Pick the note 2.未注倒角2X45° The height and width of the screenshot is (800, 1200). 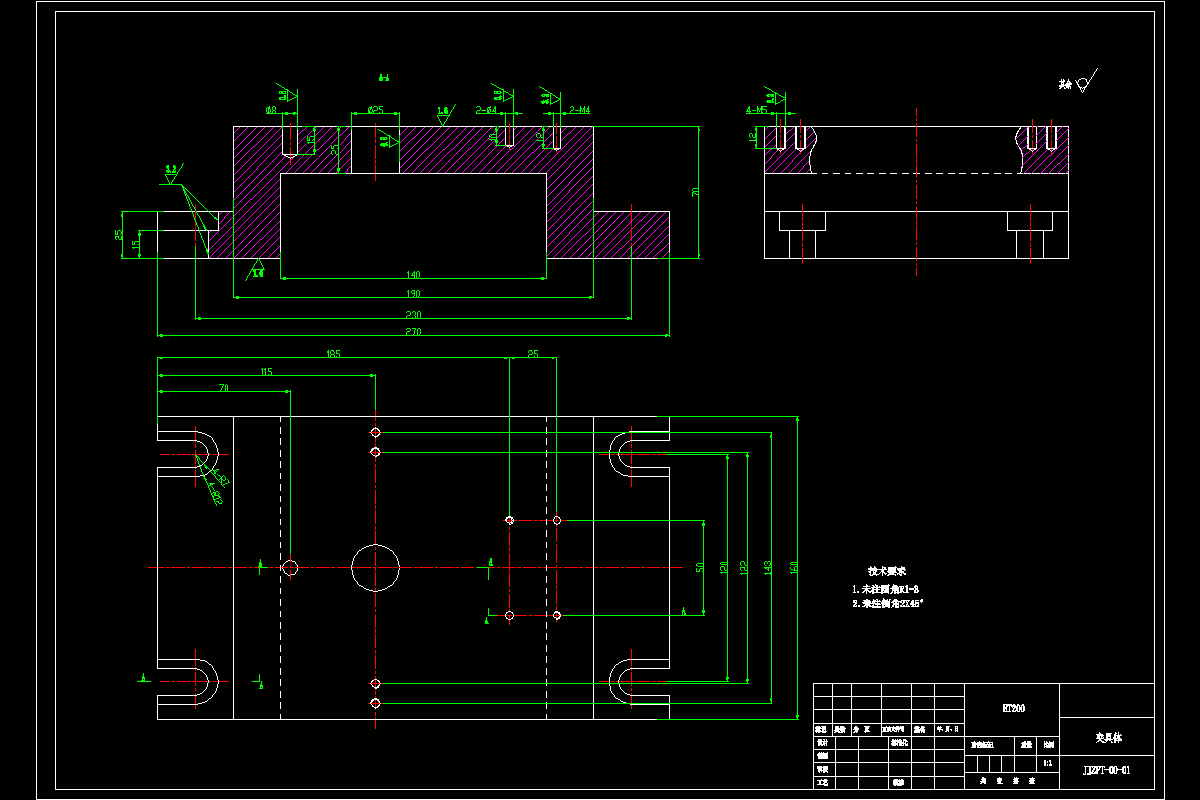coord(888,605)
